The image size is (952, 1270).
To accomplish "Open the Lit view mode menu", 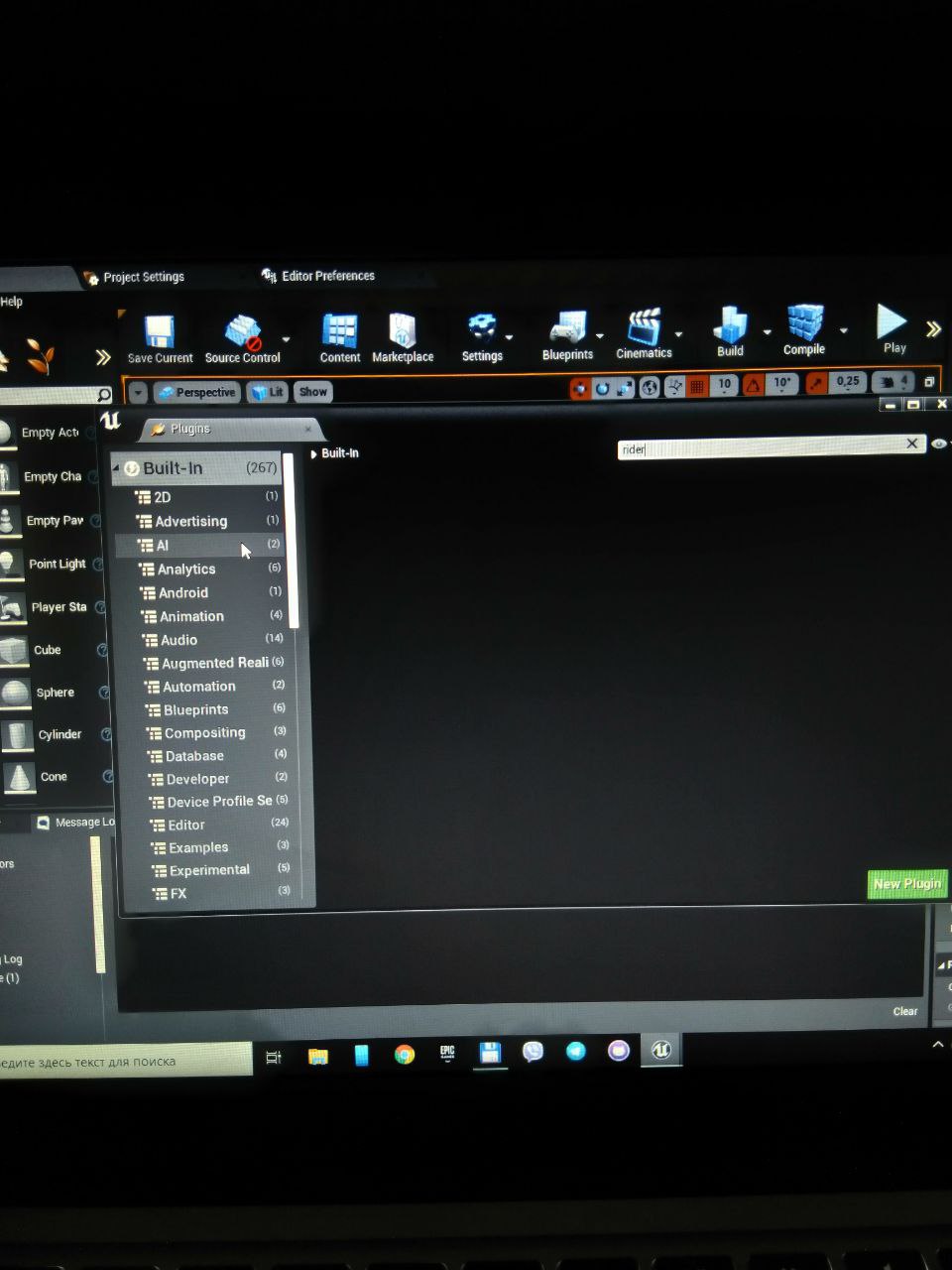I will 268,392.
